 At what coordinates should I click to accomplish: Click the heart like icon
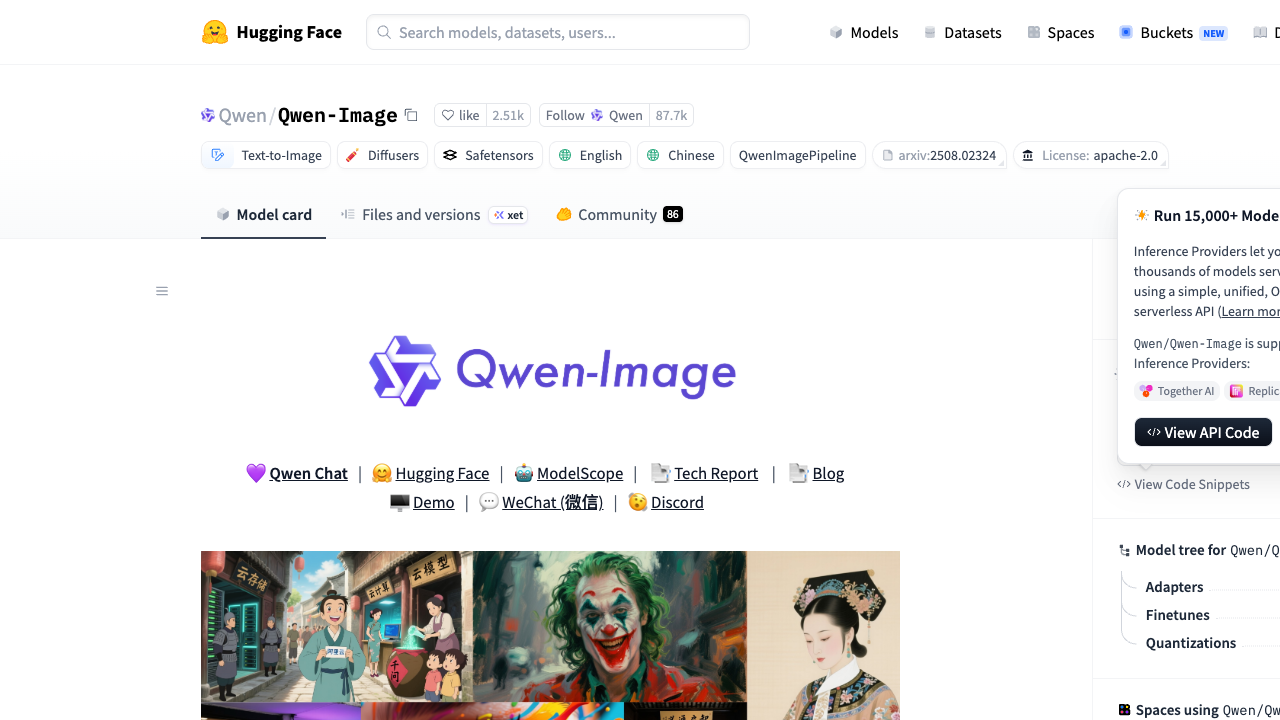point(448,115)
